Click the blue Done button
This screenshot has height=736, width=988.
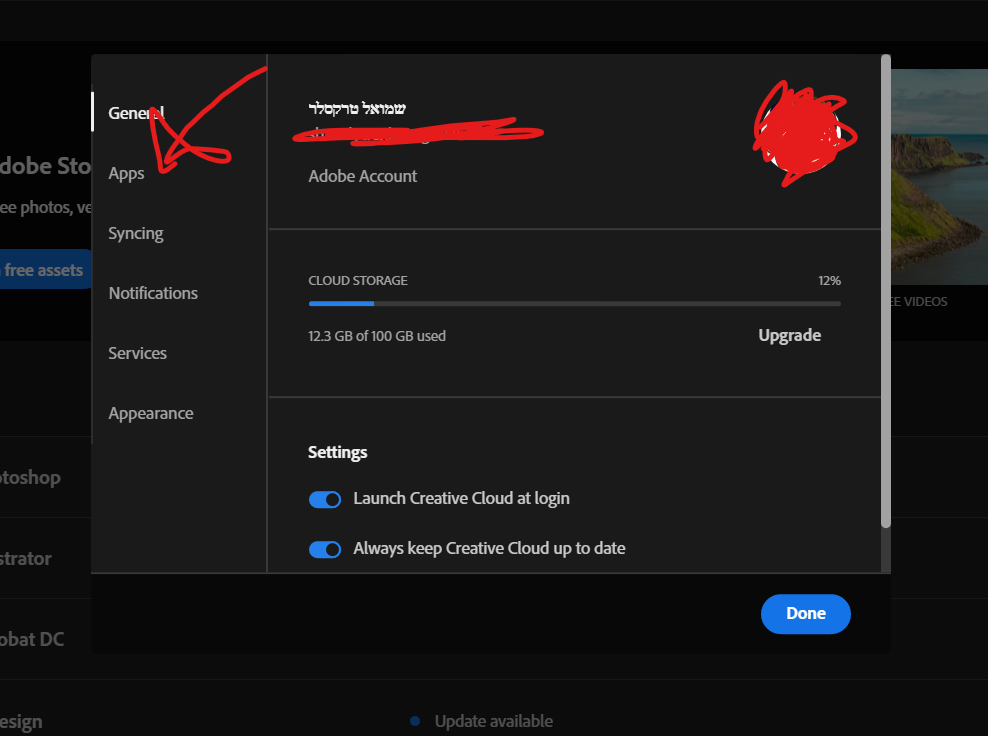(x=805, y=614)
